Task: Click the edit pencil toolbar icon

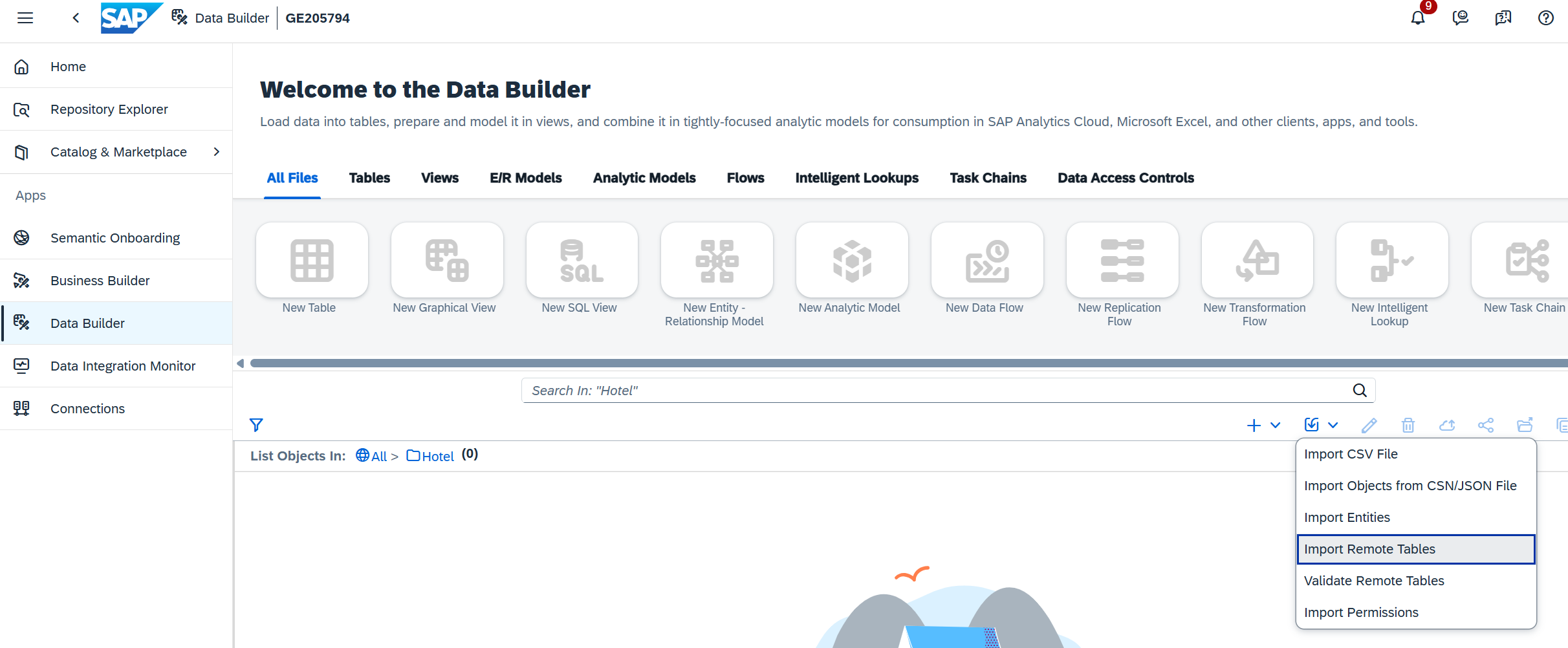Action: pos(1369,426)
